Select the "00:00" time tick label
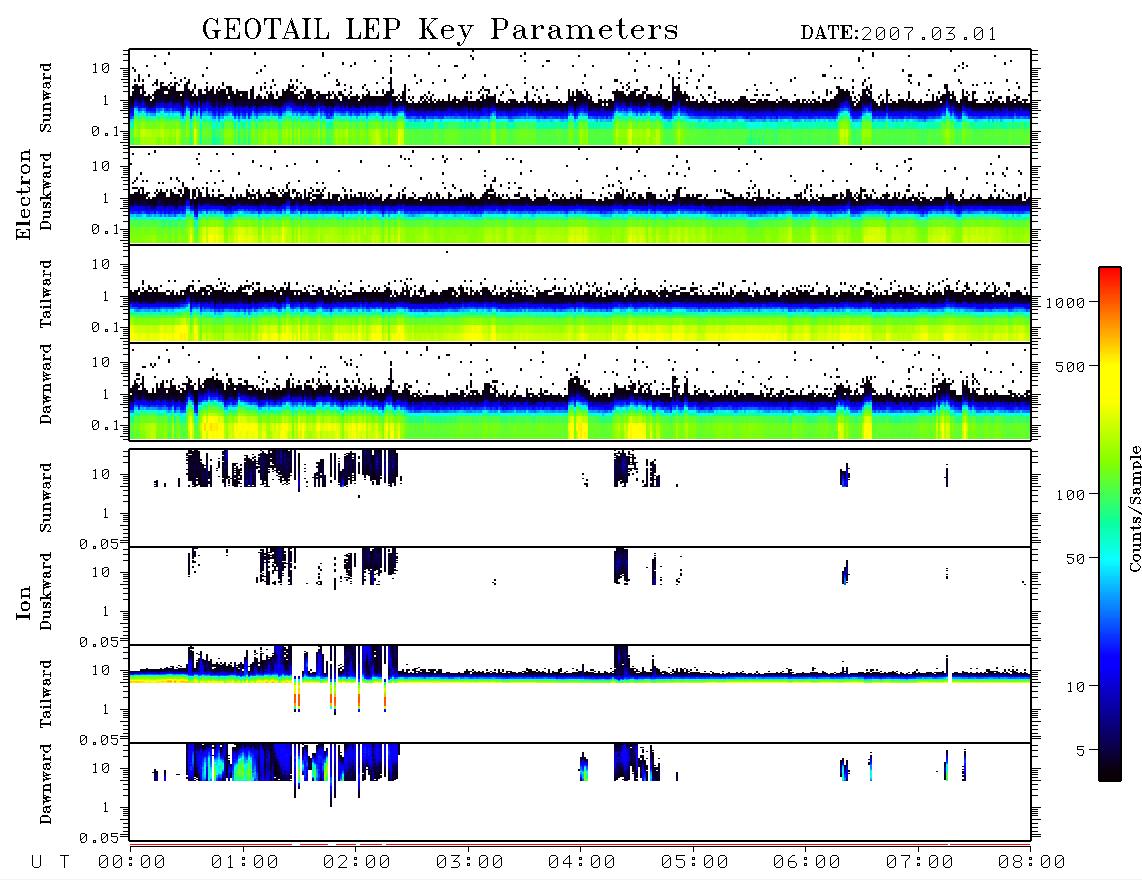 (x=132, y=863)
